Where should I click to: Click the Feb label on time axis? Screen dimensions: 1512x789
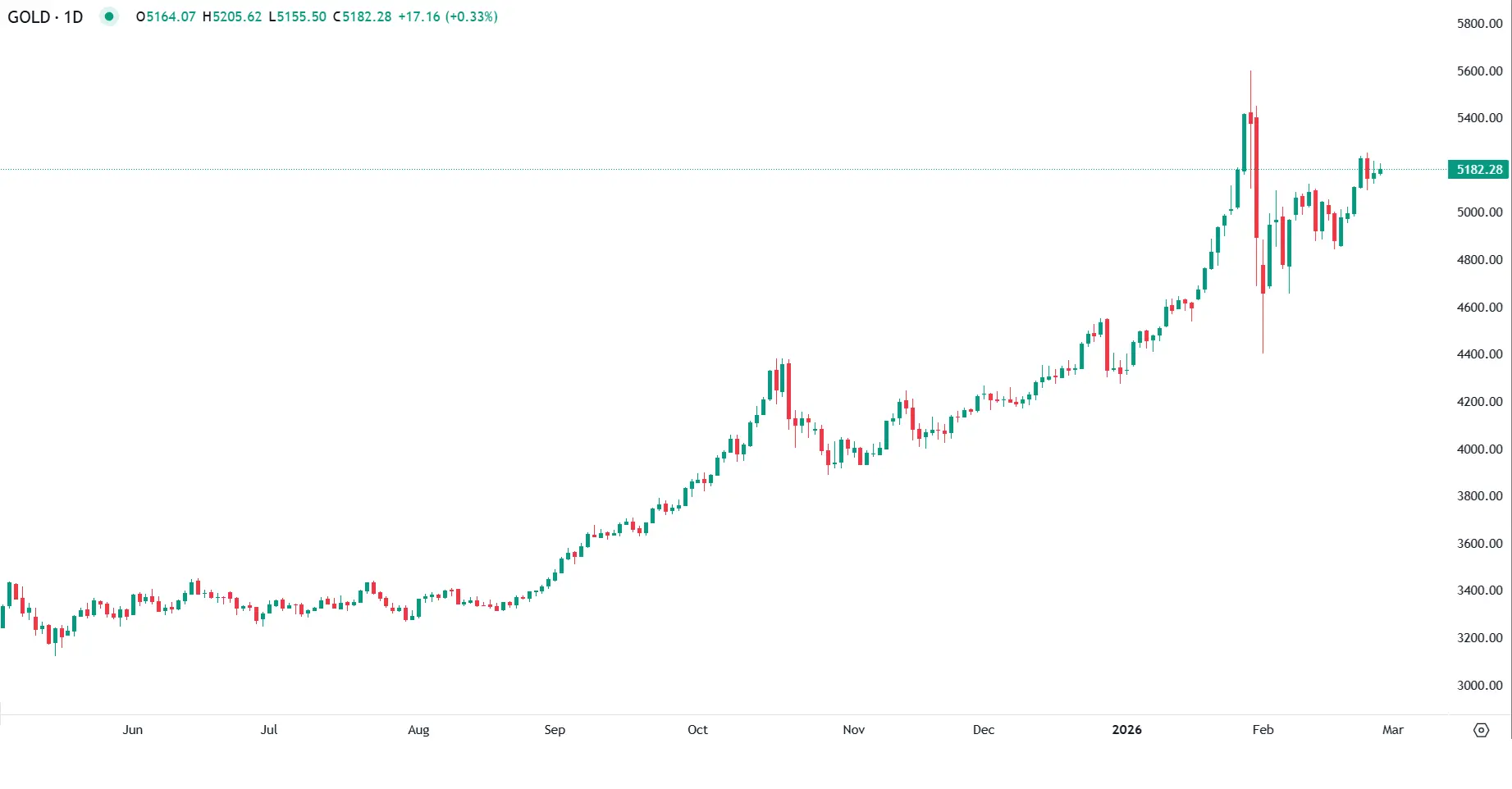(1262, 729)
